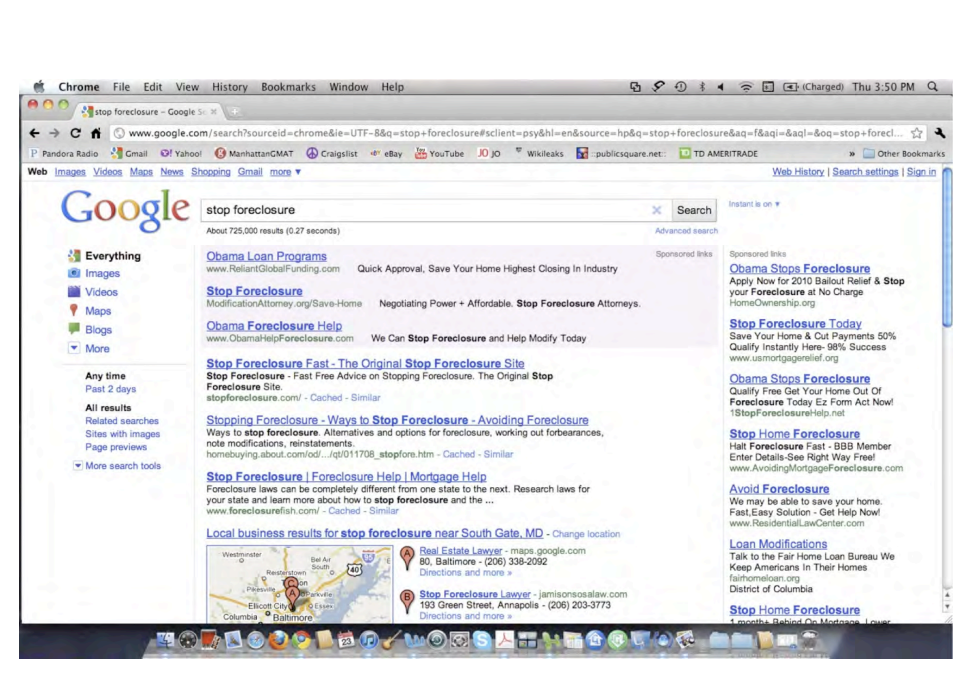
Task: Open Web History link
Action: coord(798,172)
